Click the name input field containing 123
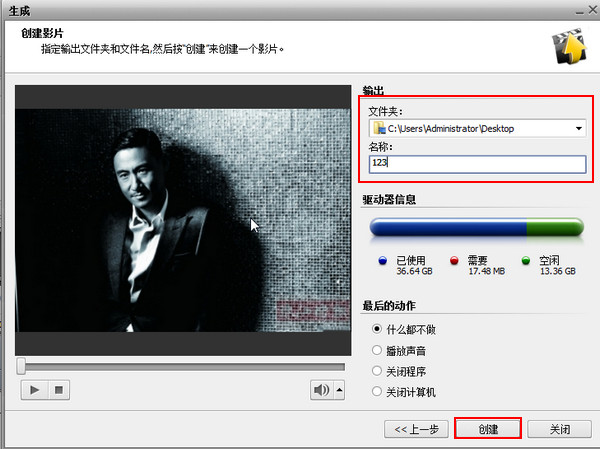The height and width of the screenshot is (449, 600). point(477,164)
